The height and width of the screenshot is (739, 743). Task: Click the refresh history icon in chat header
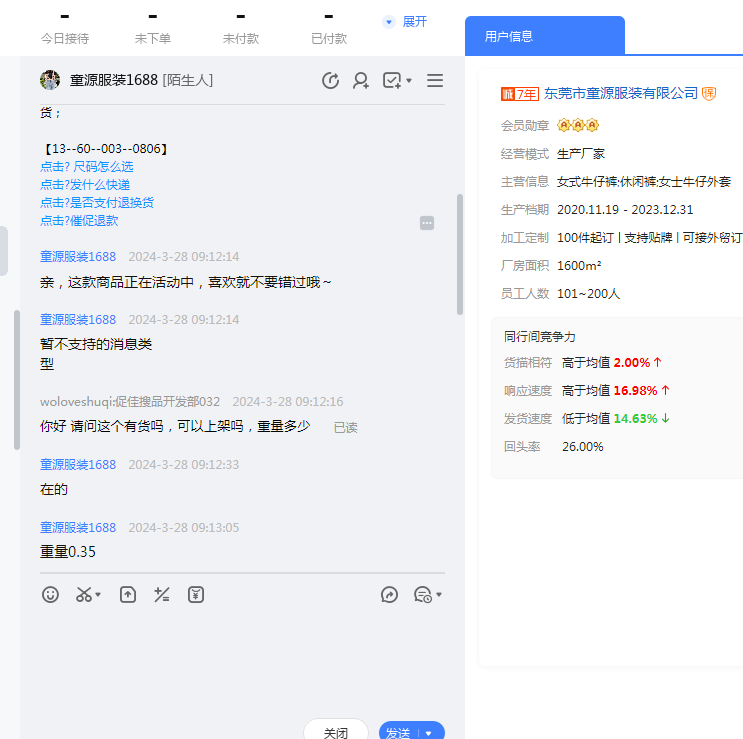(x=331, y=80)
